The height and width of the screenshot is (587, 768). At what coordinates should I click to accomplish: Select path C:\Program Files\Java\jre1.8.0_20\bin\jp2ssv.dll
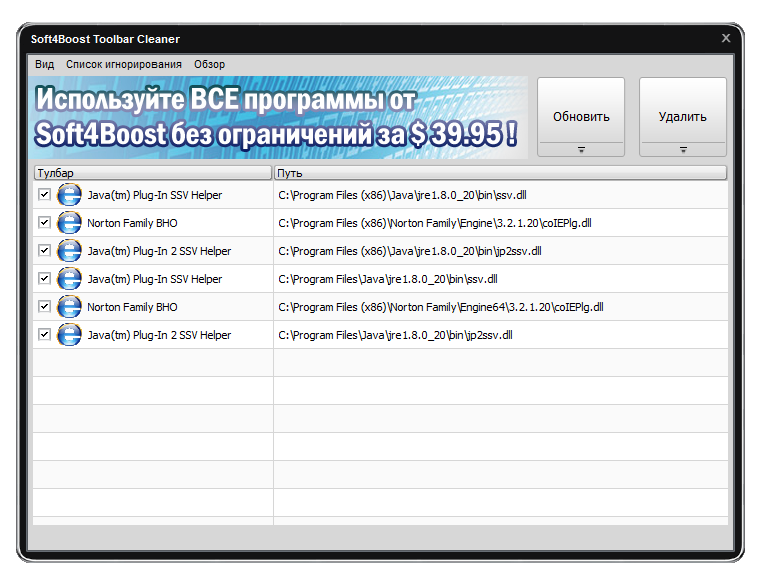[x=395, y=335]
